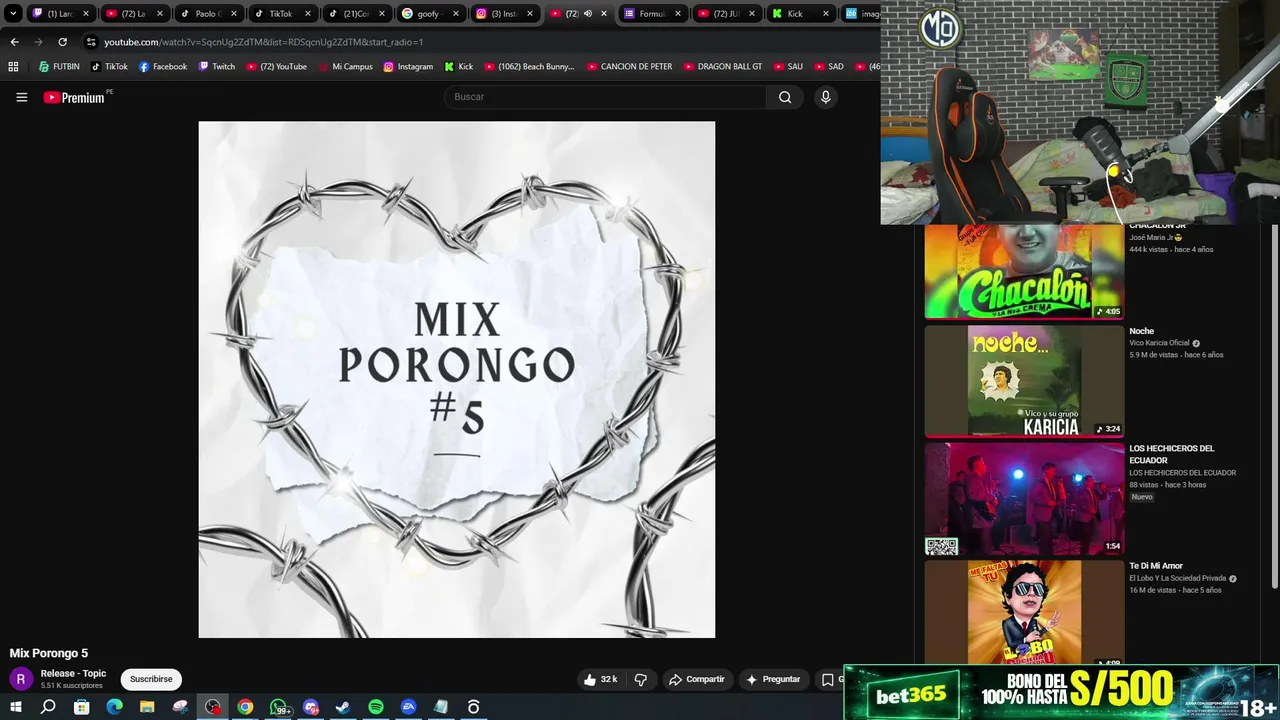Open Discord from taskbar

310,707
